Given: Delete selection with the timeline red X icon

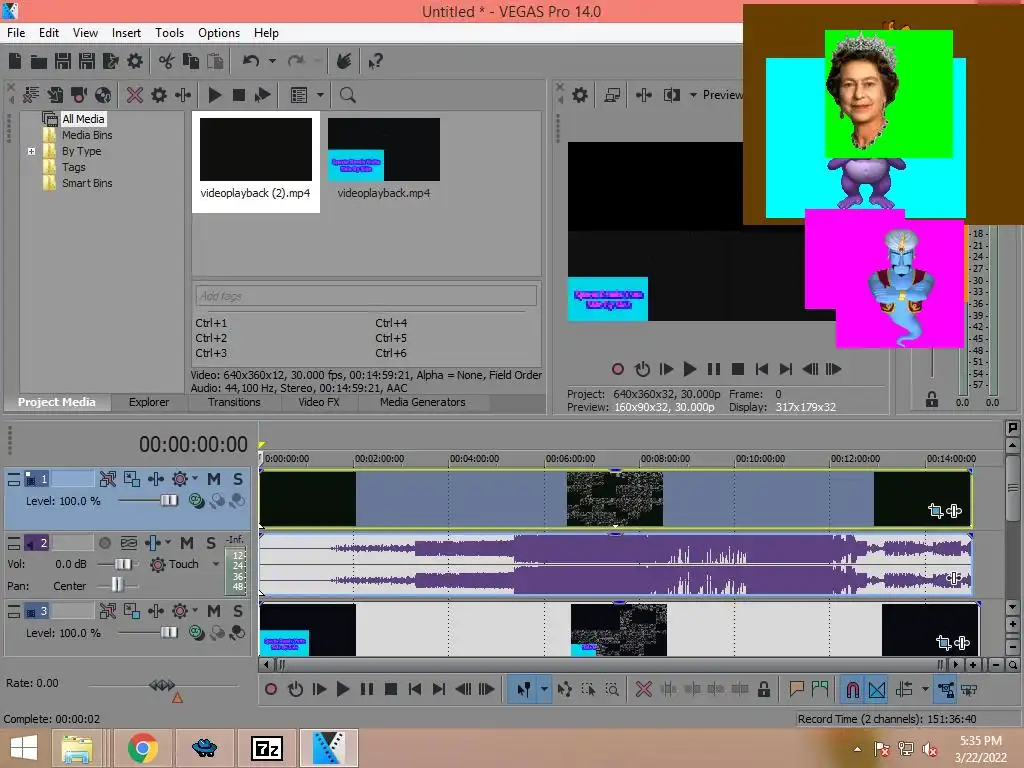Looking at the screenshot, I should click(x=644, y=690).
